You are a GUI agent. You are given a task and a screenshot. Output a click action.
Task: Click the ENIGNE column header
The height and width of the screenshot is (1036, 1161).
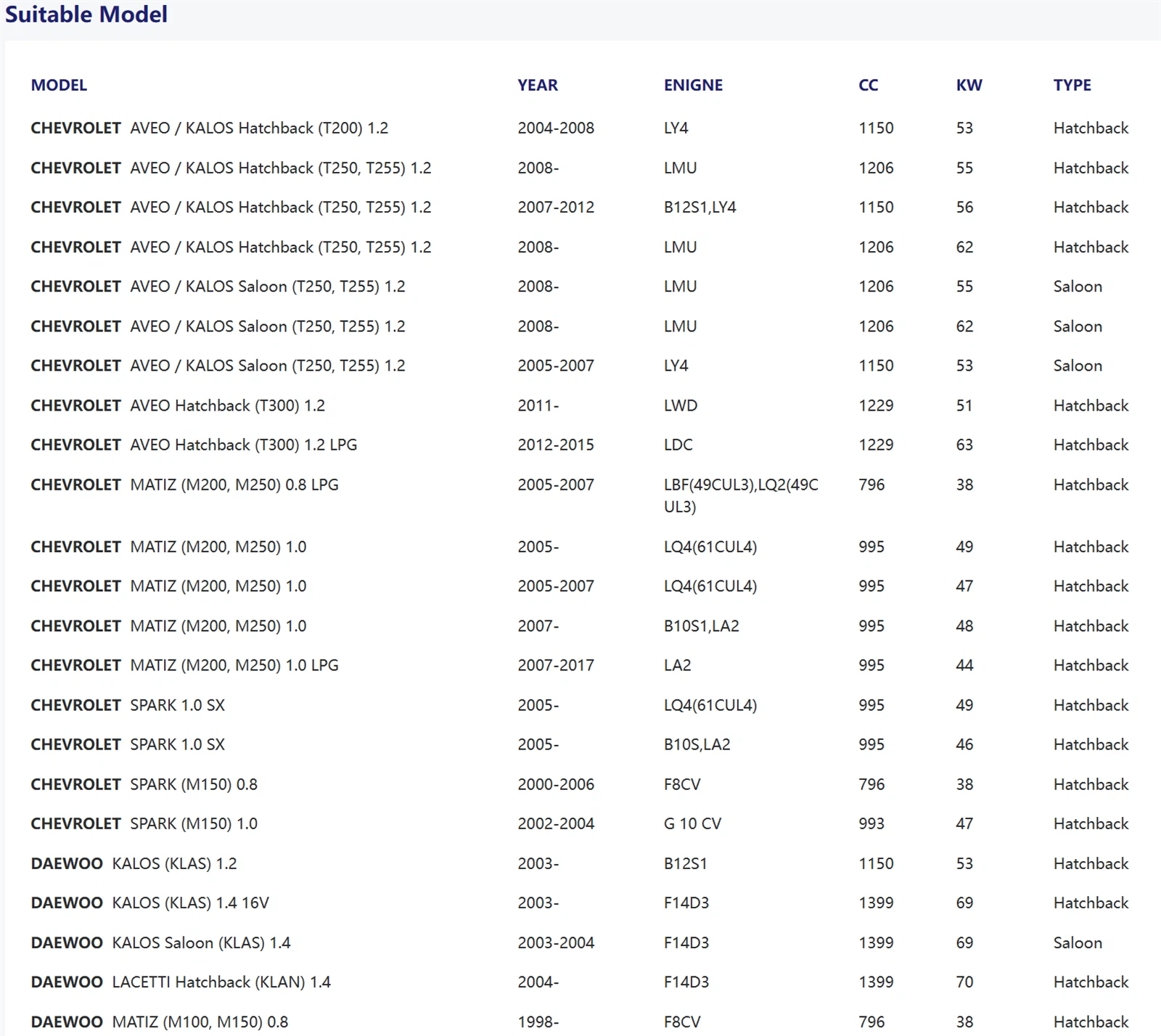point(693,85)
